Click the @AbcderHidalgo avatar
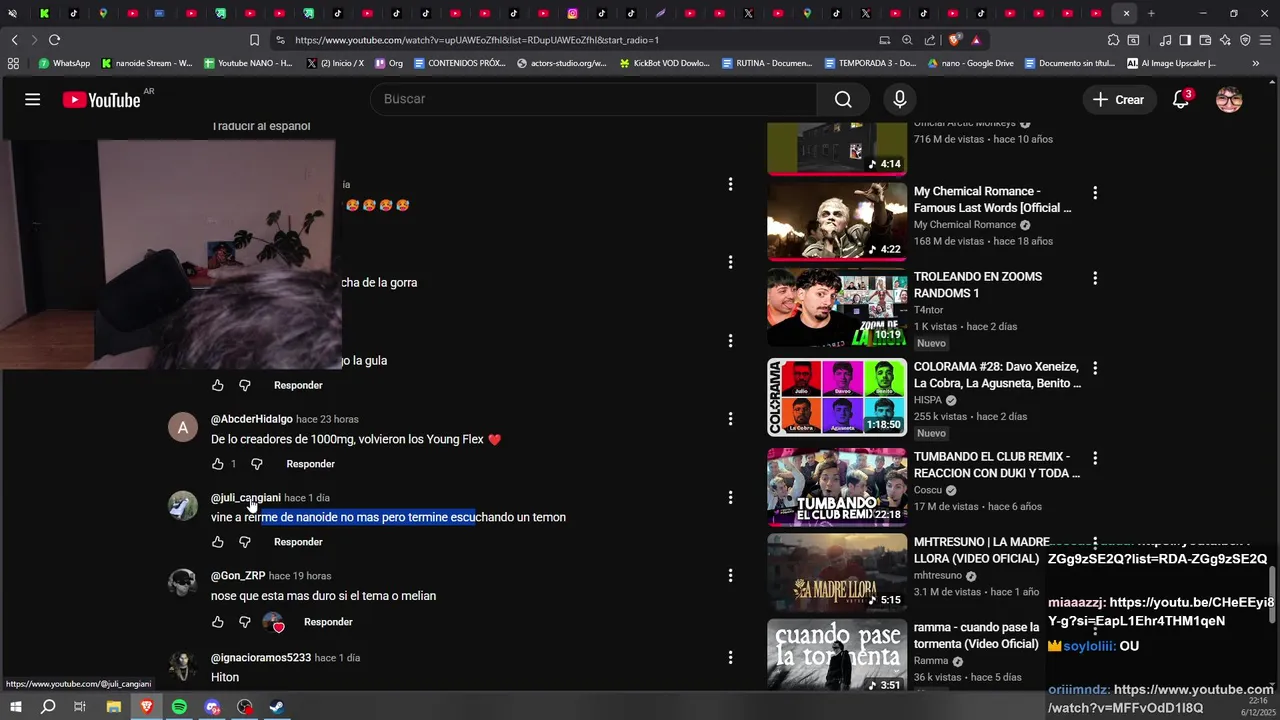This screenshot has width=1280, height=720. pyautogui.click(x=182, y=428)
